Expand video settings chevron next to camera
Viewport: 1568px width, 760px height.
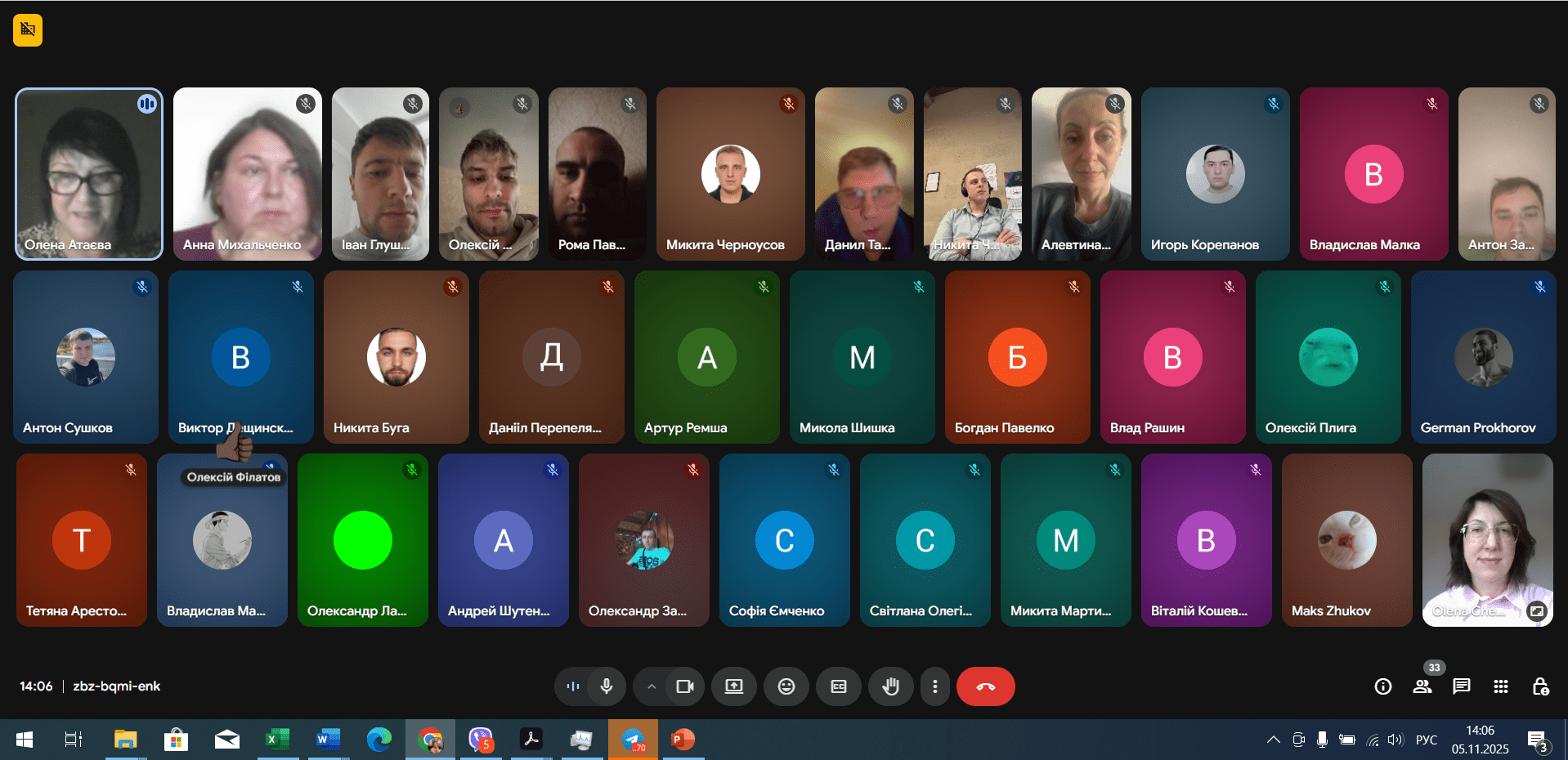pyautogui.click(x=652, y=686)
